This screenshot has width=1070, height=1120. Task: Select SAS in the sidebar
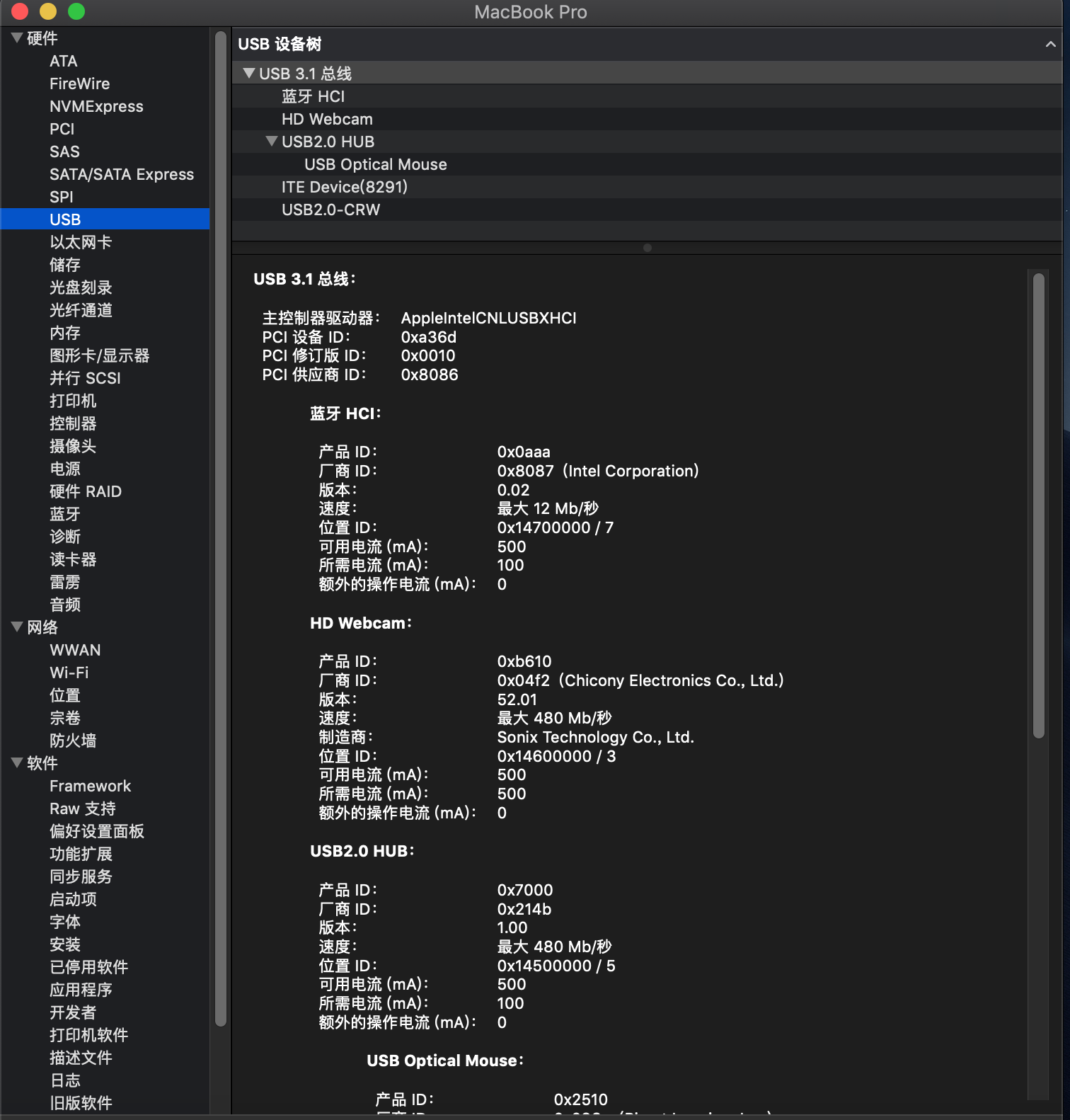coord(64,152)
